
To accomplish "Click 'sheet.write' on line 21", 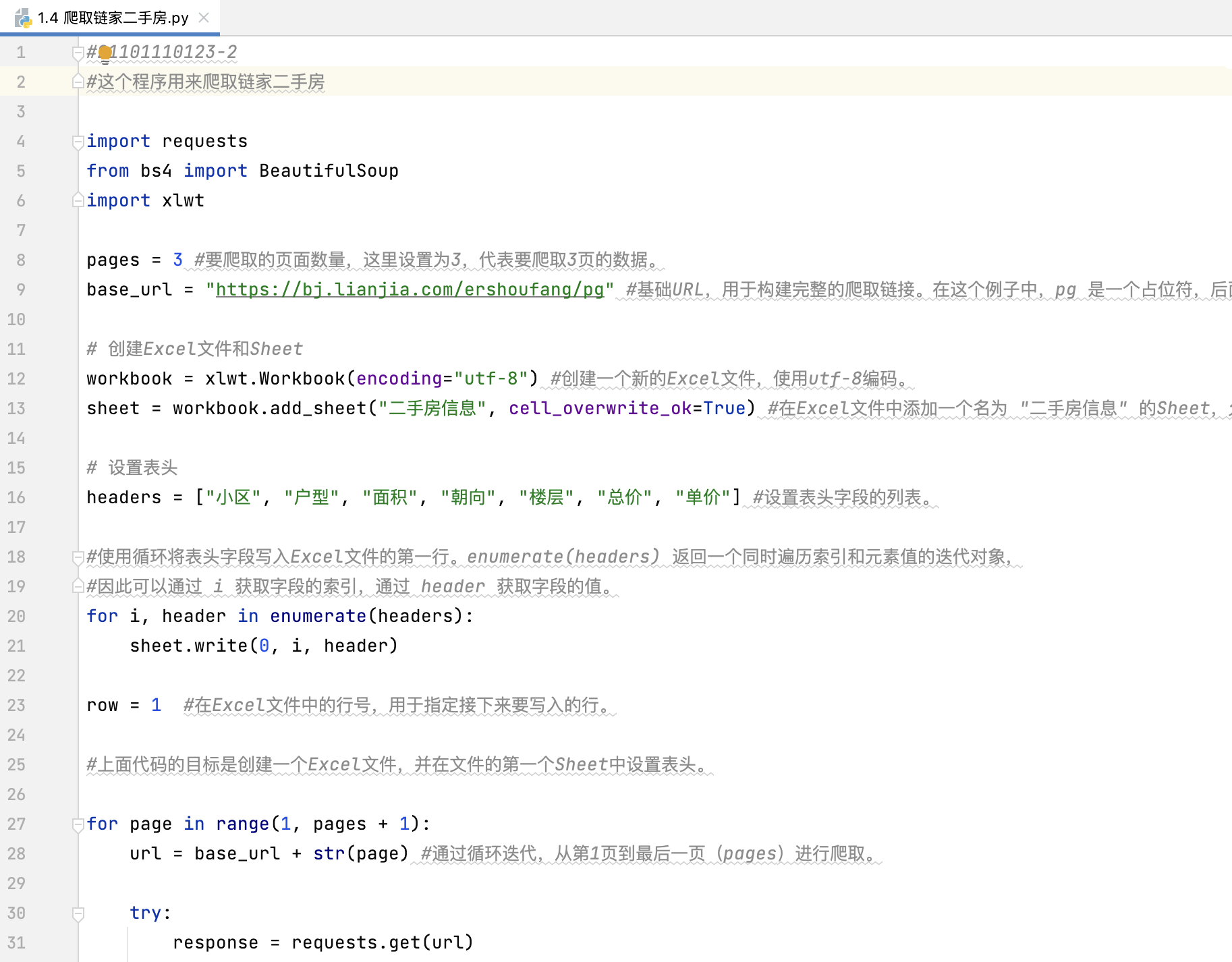I will coord(188,646).
